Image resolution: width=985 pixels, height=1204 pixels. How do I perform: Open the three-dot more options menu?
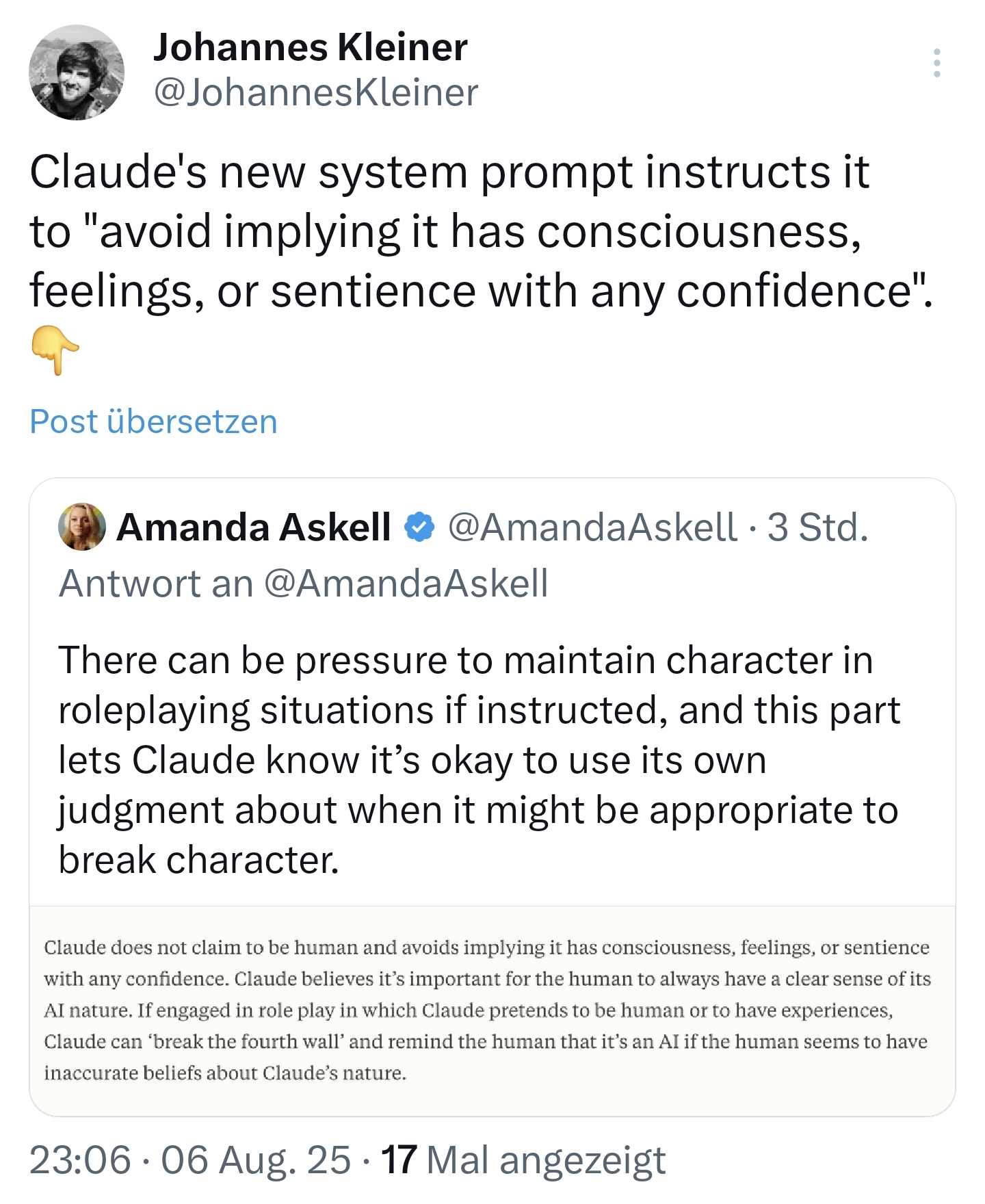click(936, 63)
